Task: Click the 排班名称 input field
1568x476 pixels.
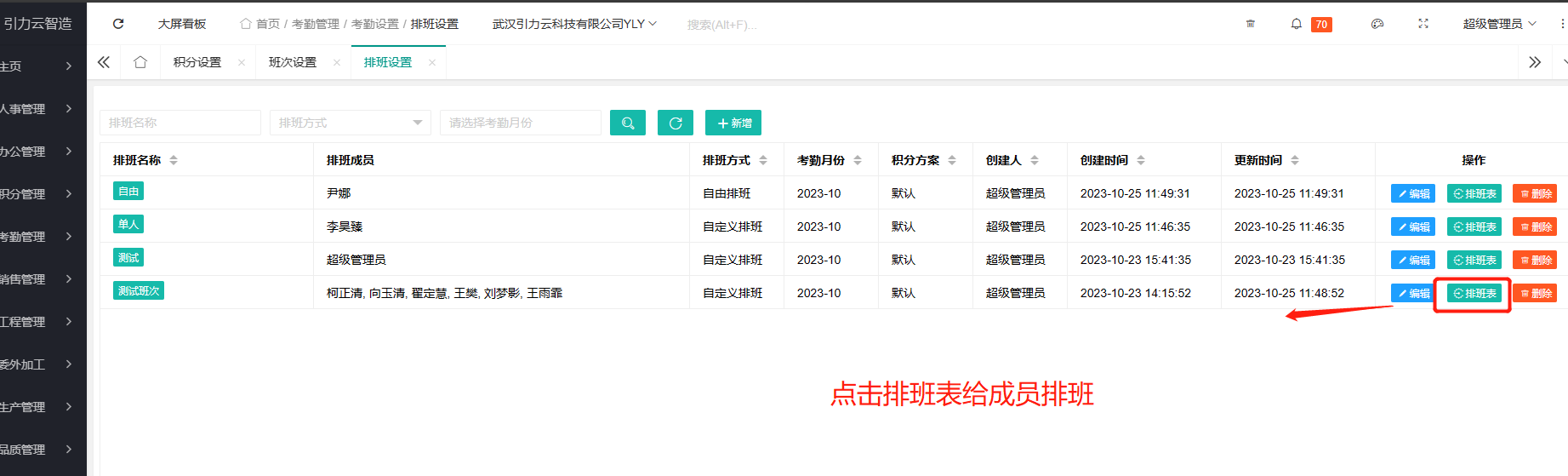Action: (180, 123)
